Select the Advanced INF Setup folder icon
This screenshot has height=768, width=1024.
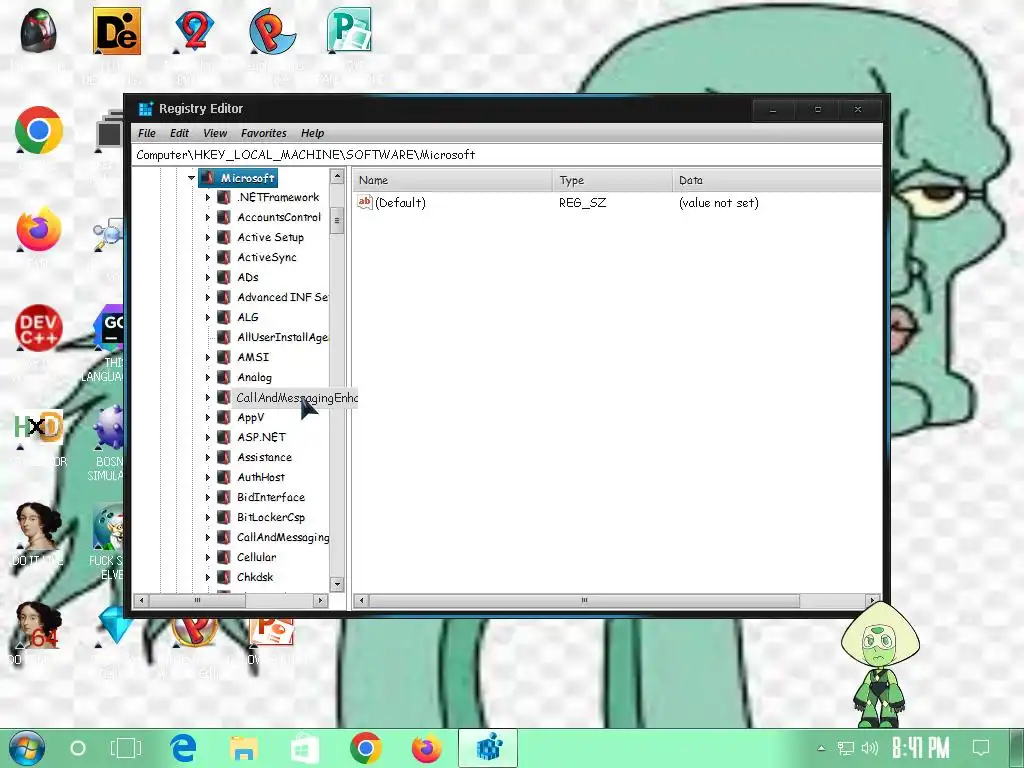pos(224,297)
